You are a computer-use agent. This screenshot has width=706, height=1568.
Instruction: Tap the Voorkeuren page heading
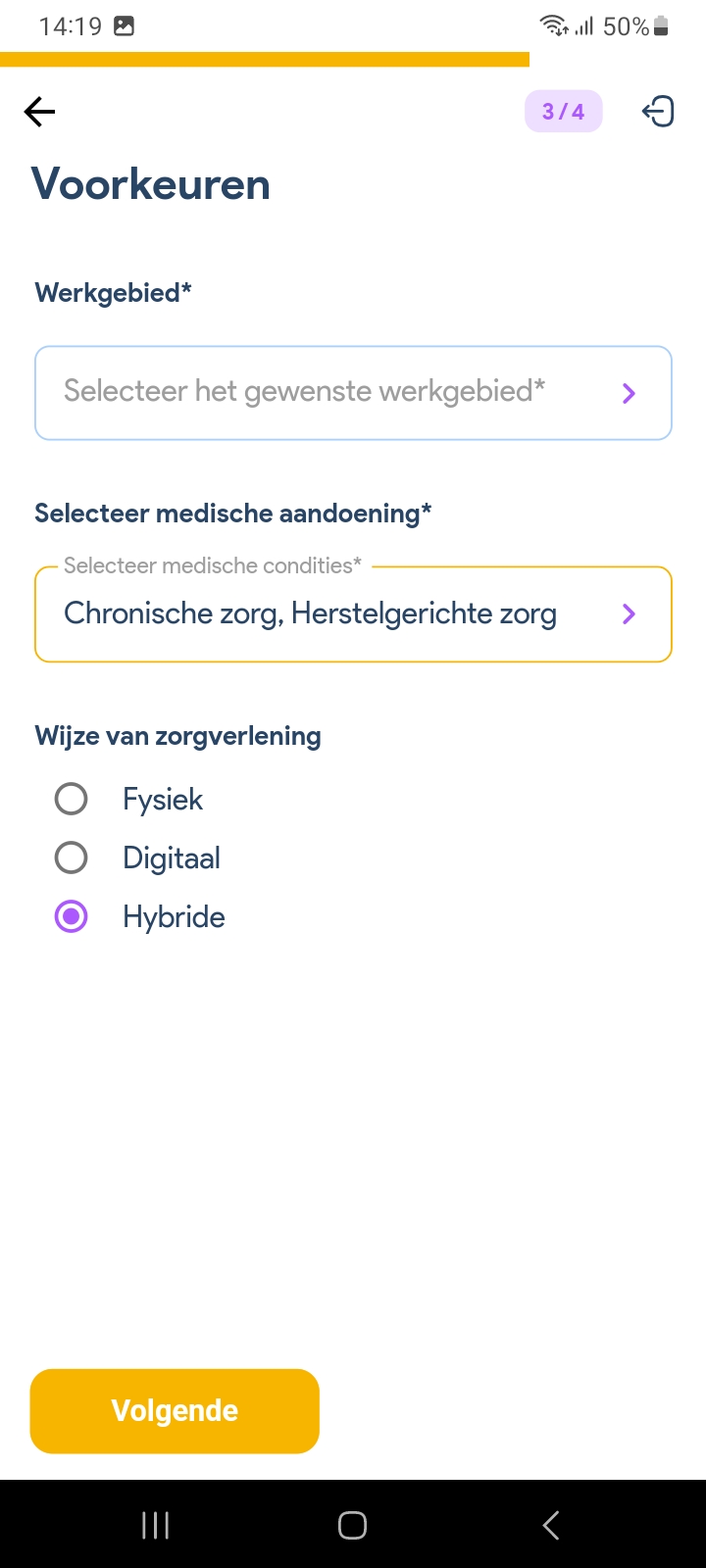(151, 184)
